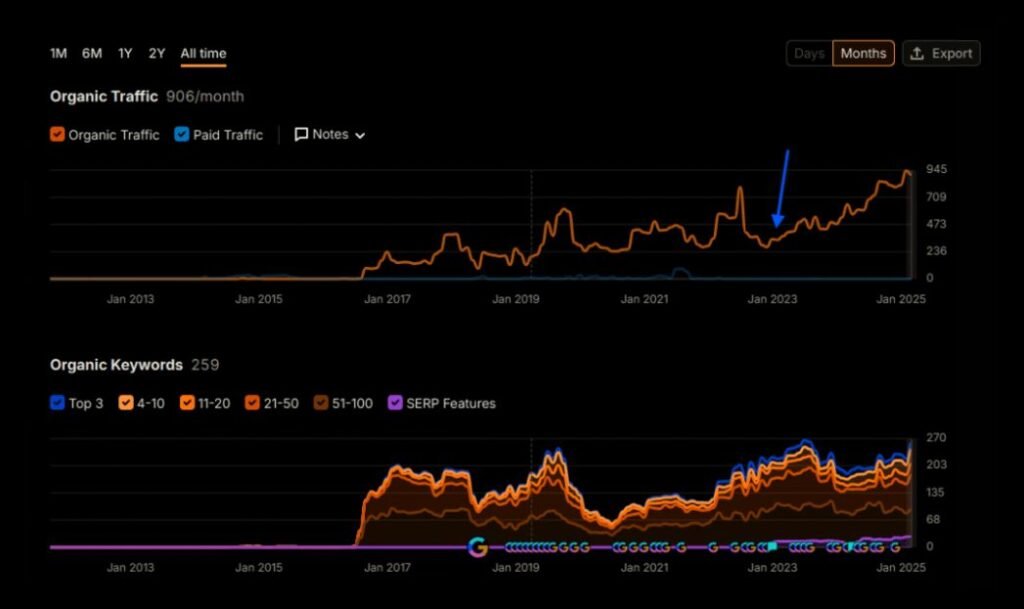The height and width of the screenshot is (609, 1024).
Task: Click the organic traffic peak at chart's right end
Action: [906, 172]
